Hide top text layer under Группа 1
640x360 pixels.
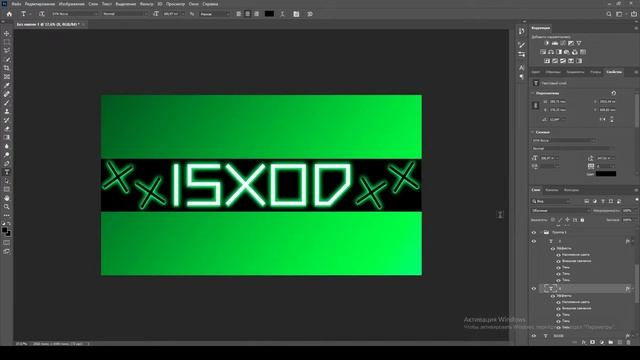(534, 241)
